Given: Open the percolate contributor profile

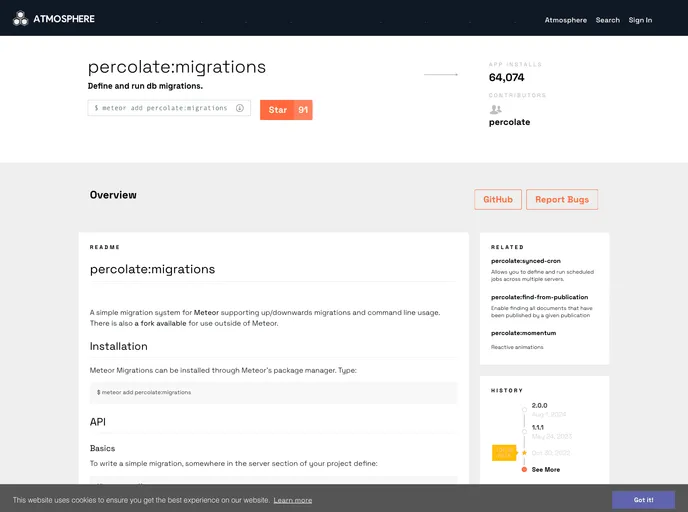Looking at the screenshot, I should click(x=509, y=122).
